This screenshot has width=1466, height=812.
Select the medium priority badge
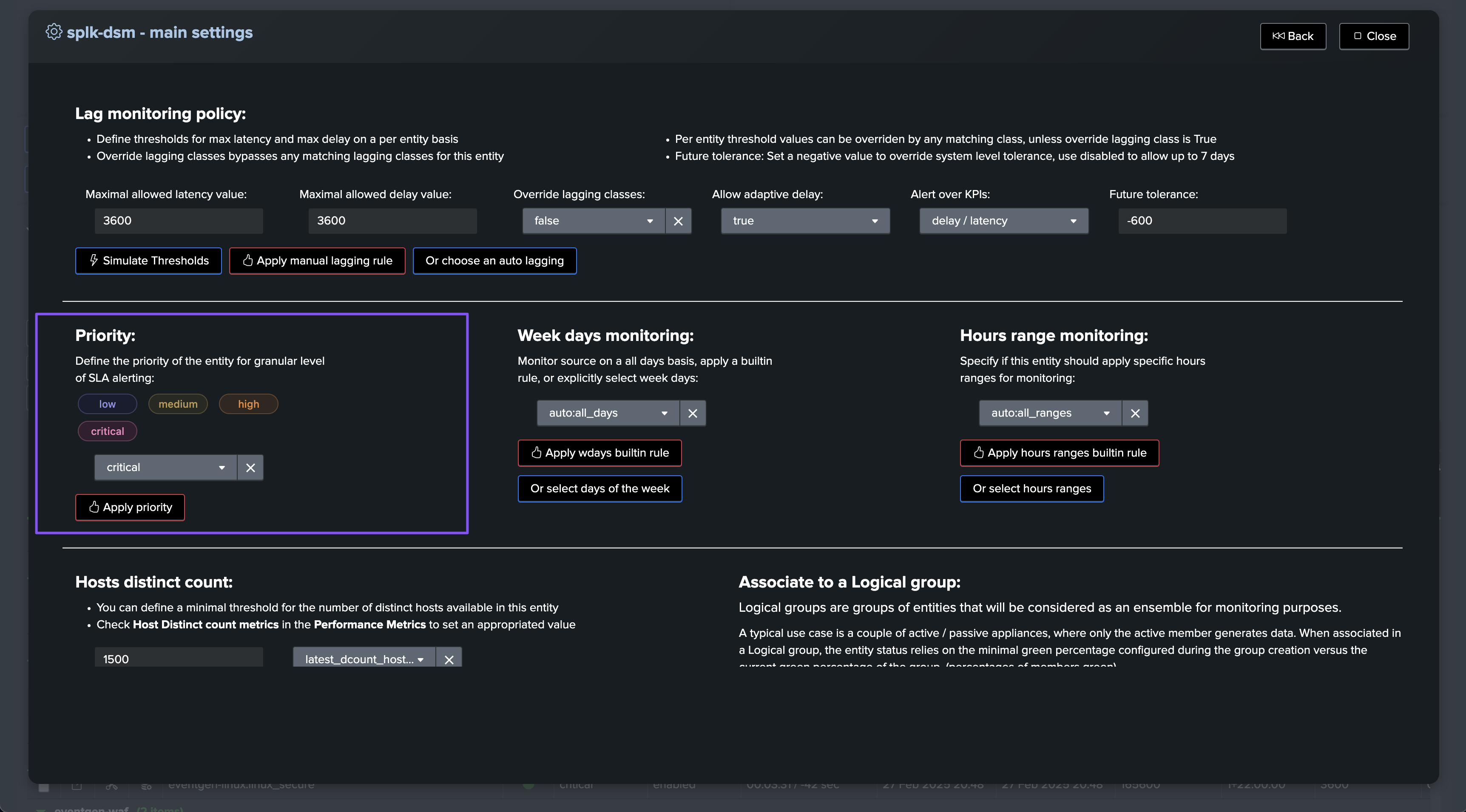point(178,404)
